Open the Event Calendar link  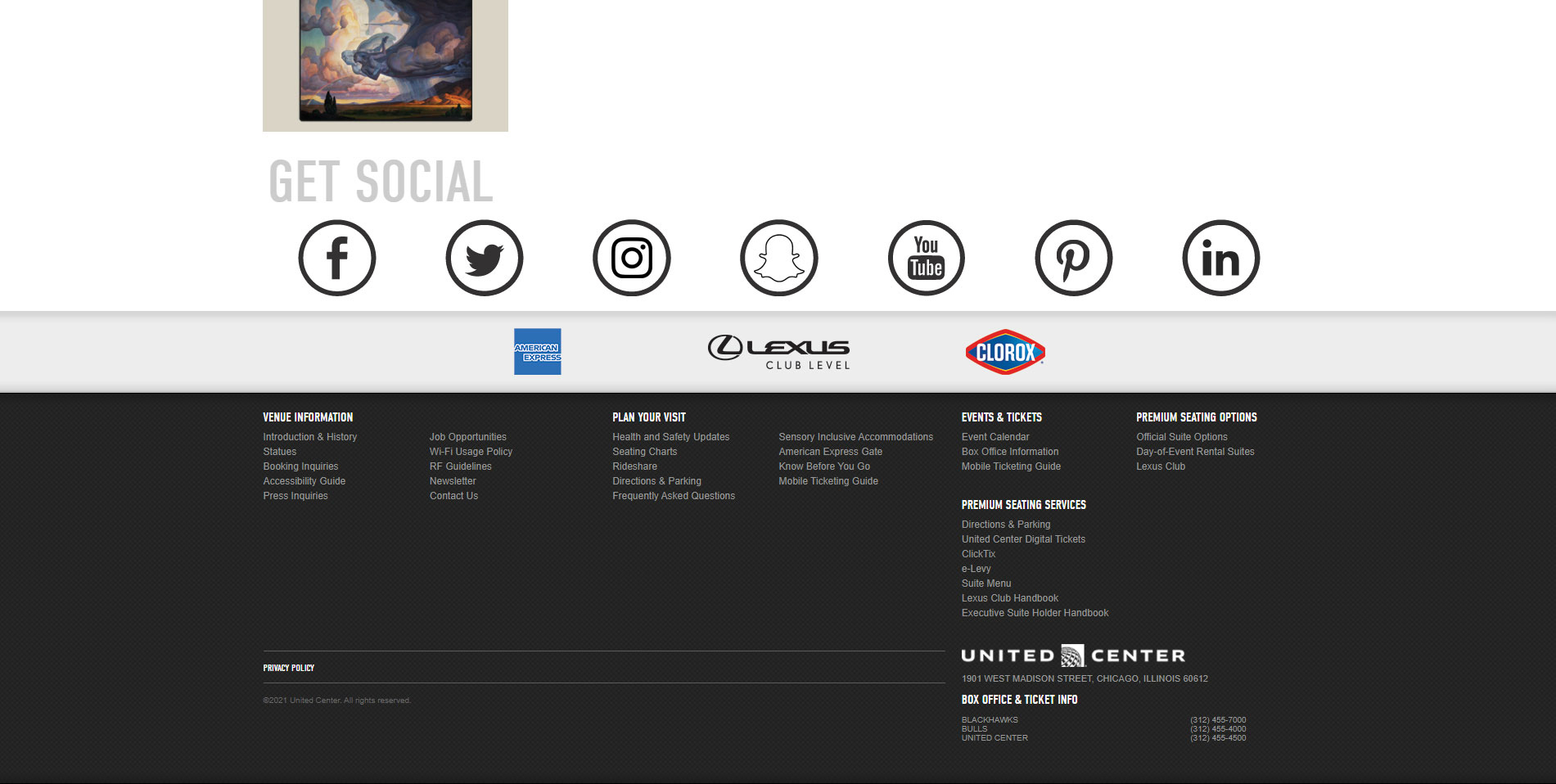(x=995, y=437)
